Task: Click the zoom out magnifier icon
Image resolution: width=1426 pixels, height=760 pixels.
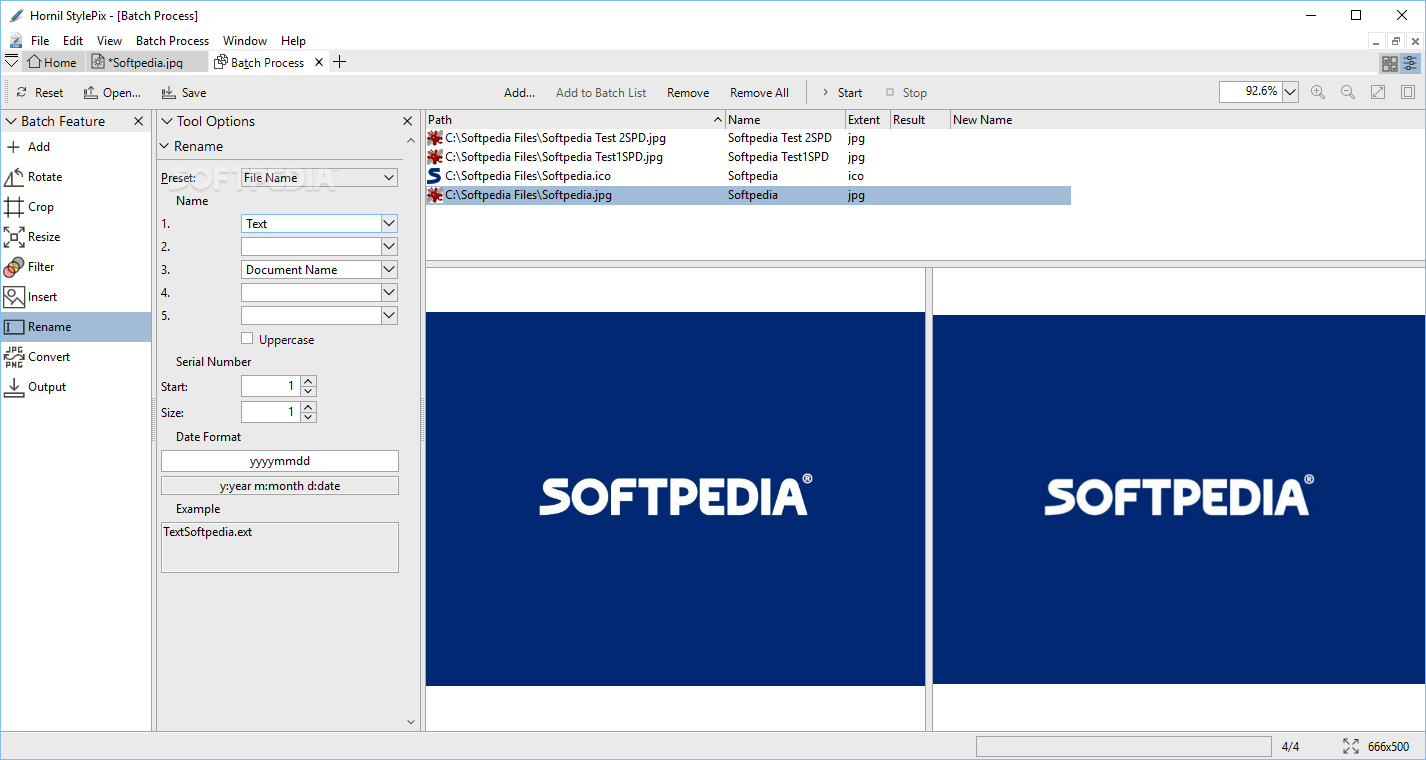Action: 1348,92
